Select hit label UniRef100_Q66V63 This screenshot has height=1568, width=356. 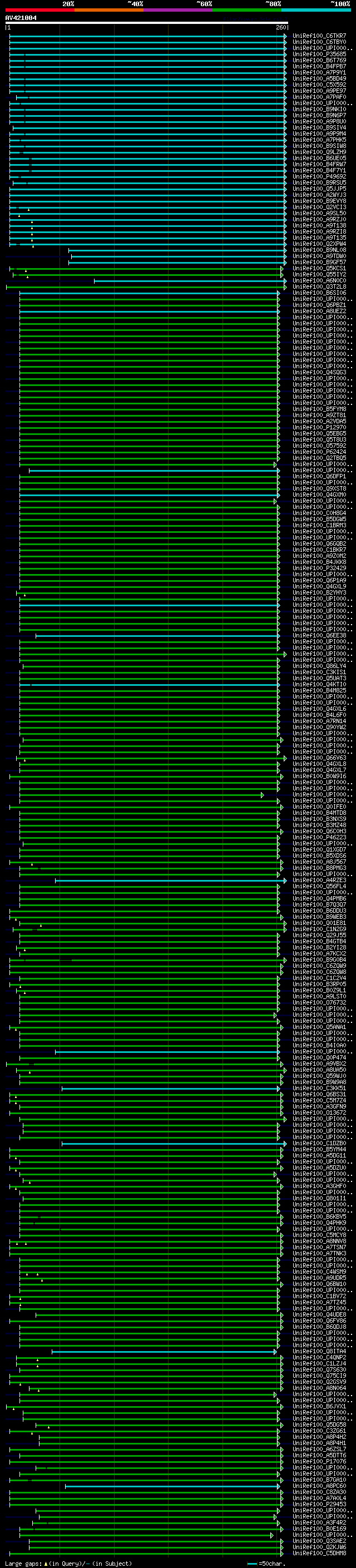[x=319, y=758]
